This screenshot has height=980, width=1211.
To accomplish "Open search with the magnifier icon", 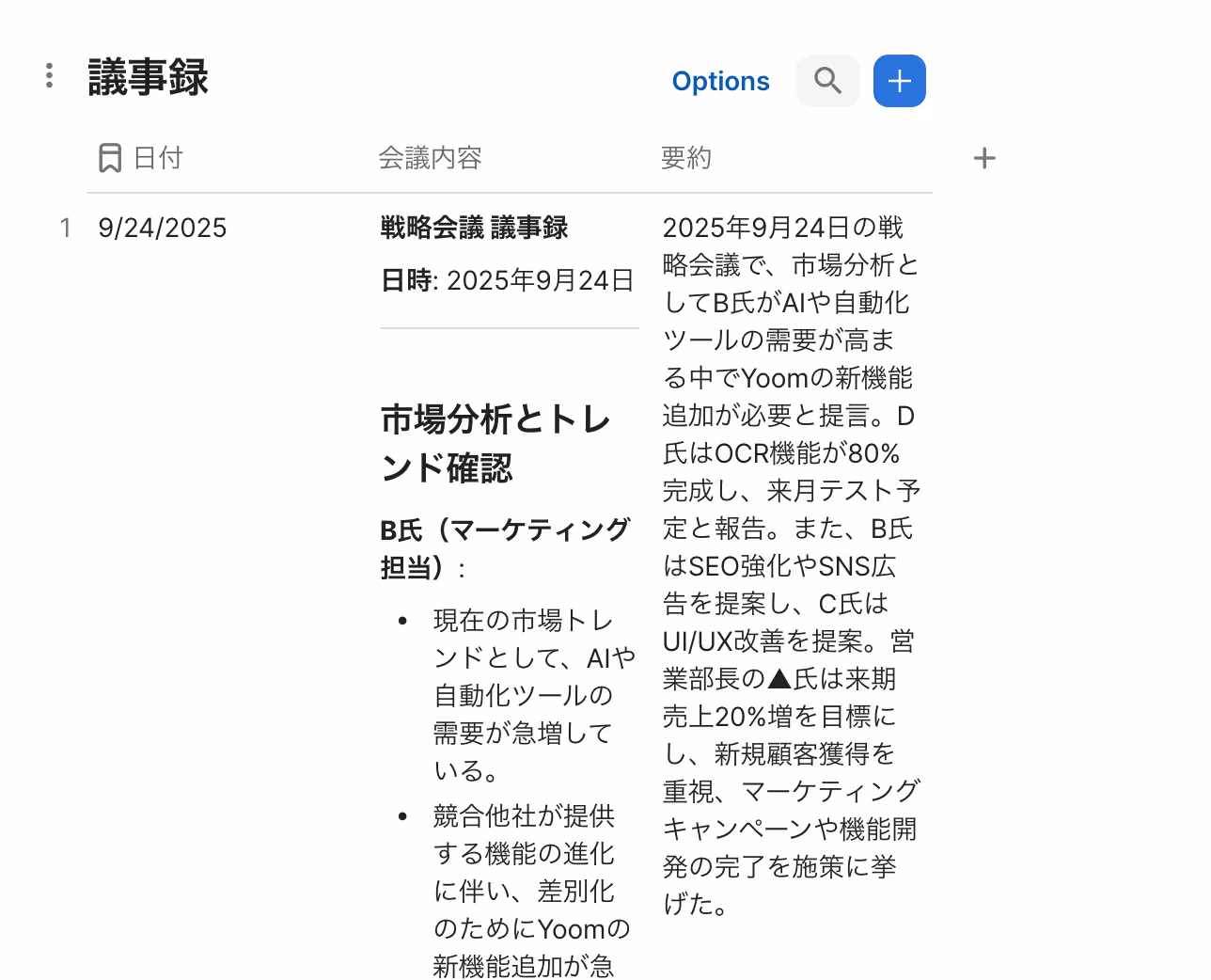I will [x=827, y=81].
